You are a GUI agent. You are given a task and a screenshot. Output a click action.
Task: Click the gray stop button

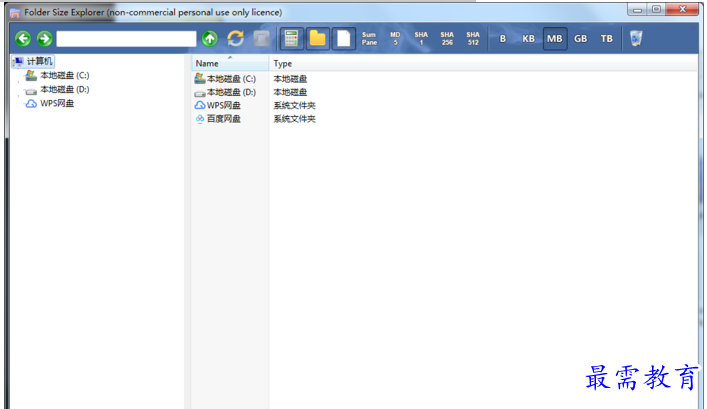tap(262, 39)
